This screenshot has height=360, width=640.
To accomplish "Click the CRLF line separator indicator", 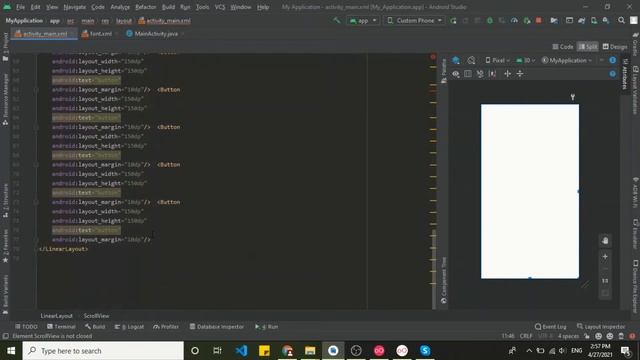I will click(x=526, y=336).
